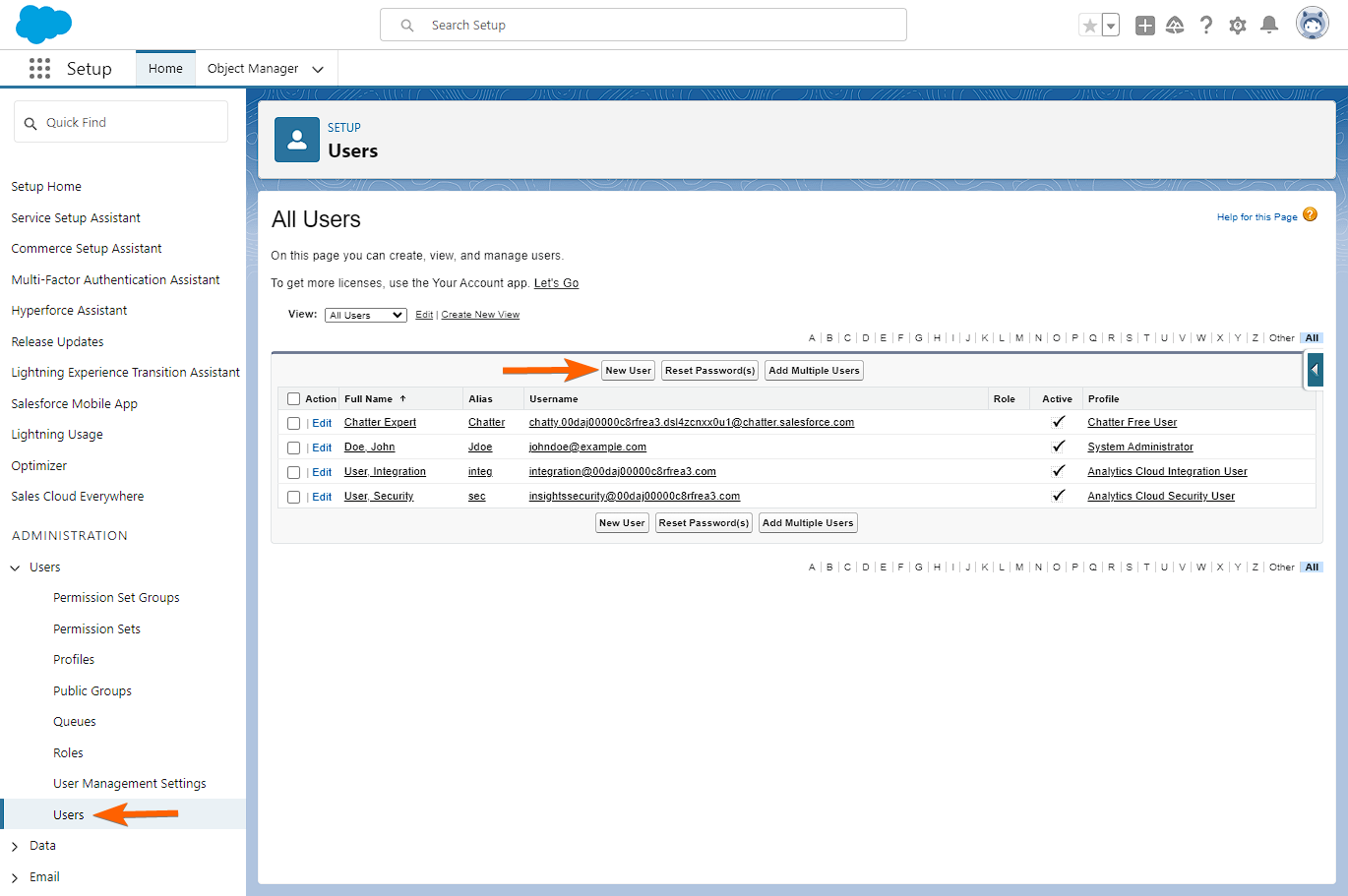
Task: Collapse the side panel arrow handle
Action: [1316, 371]
